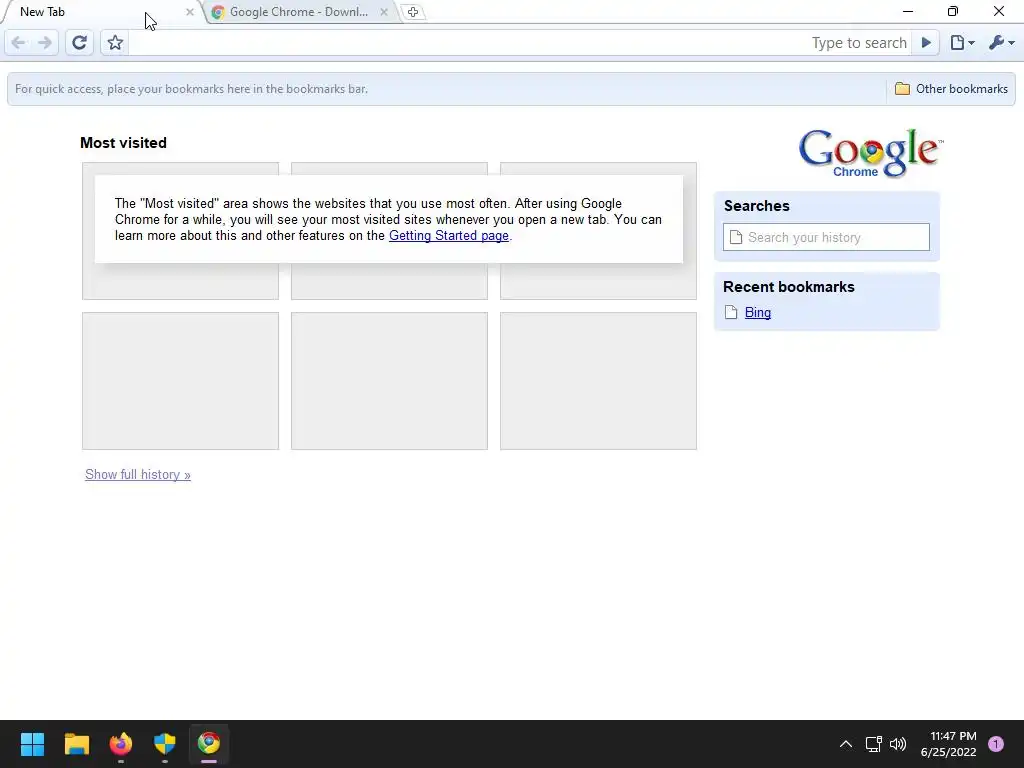Open the Windows Start menu

coord(32,744)
